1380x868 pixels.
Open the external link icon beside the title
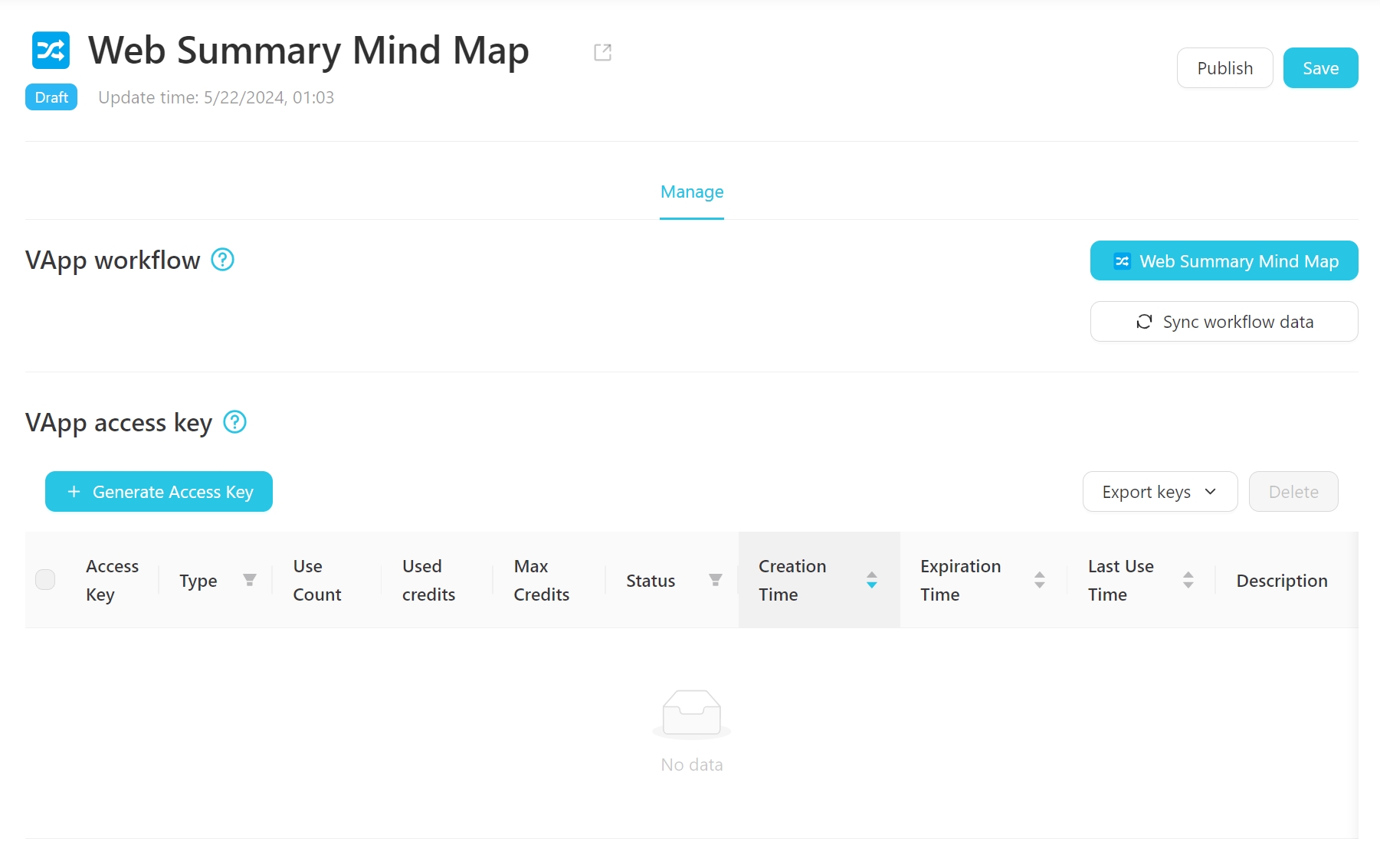pos(602,52)
